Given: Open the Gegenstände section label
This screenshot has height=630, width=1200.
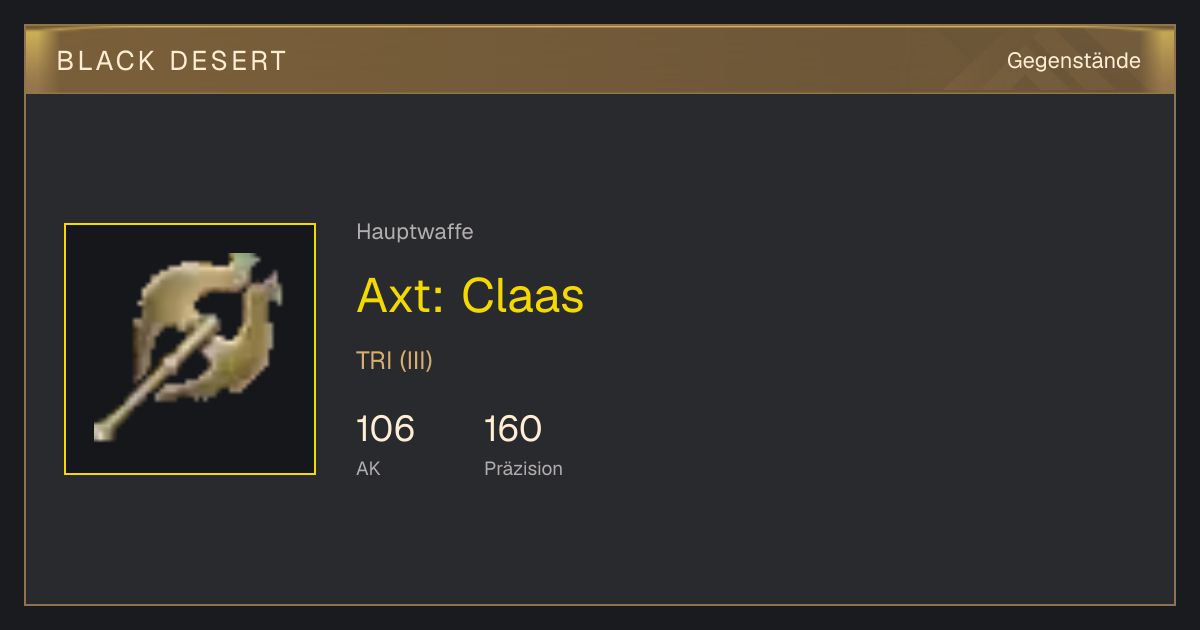Looking at the screenshot, I should (x=1074, y=61).
